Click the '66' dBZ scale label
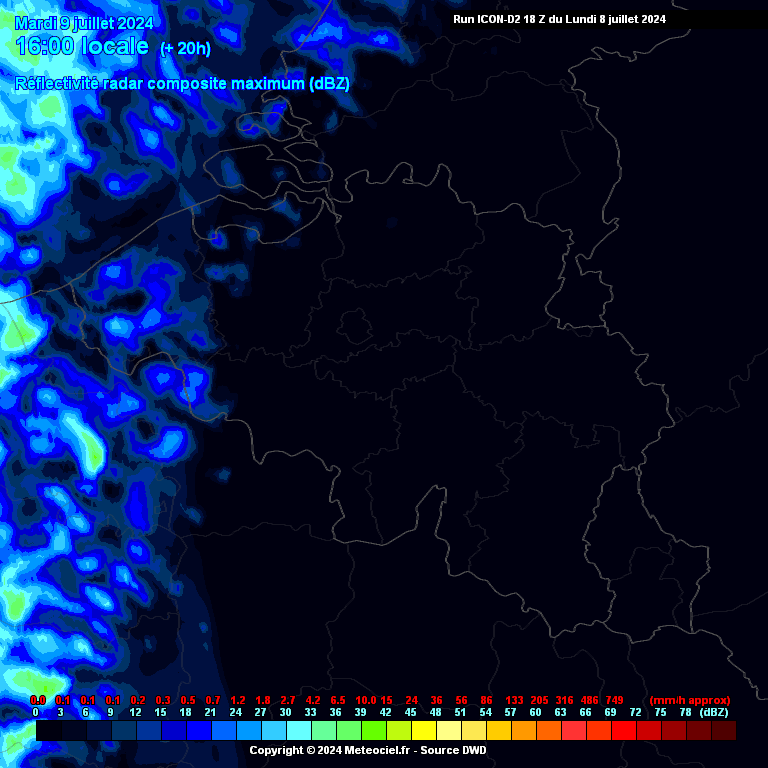The width and height of the screenshot is (768, 768). 585,712
